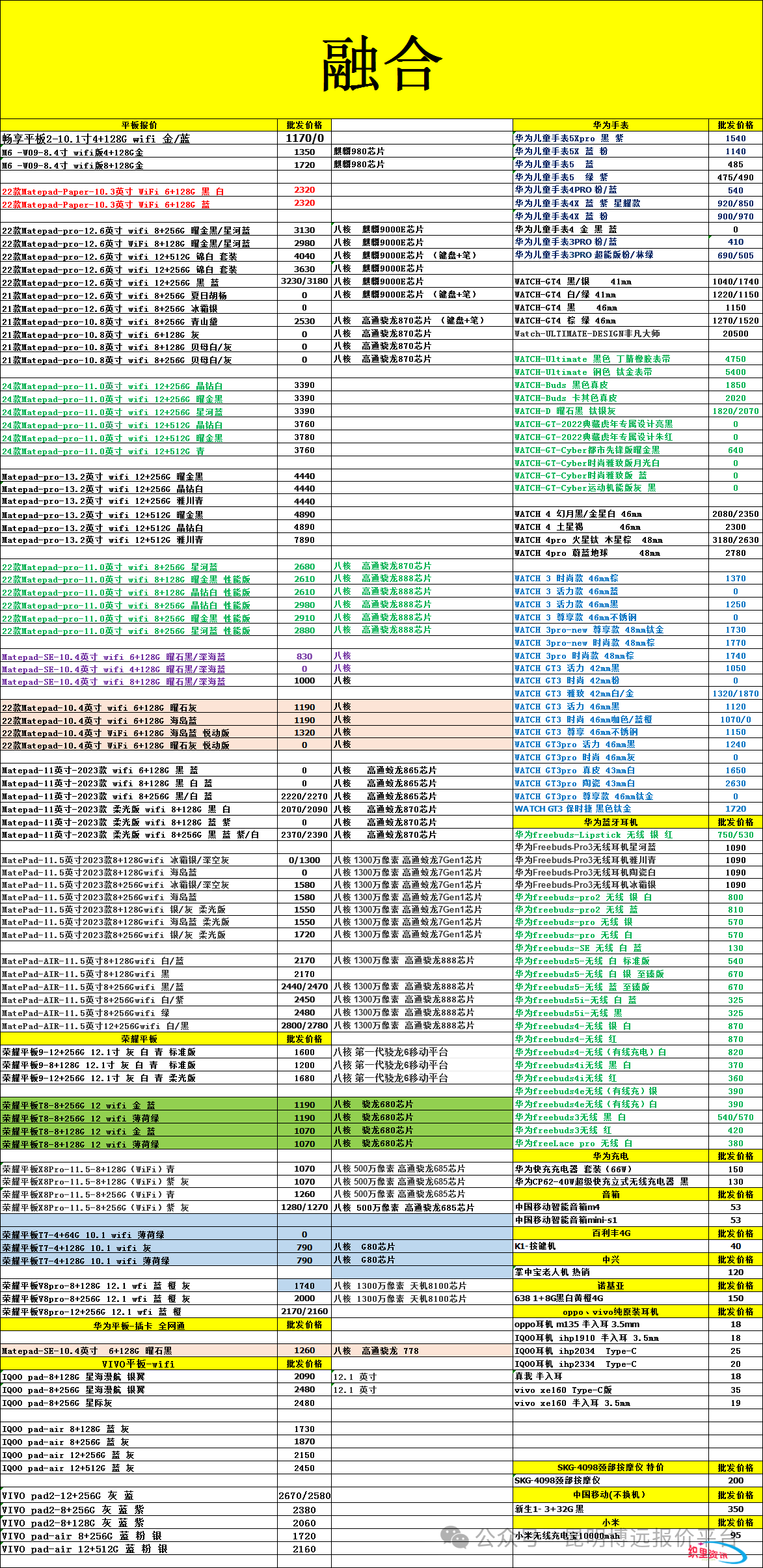Image resolution: width=763 pixels, height=1568 pixels.
Task: Select the price cell 3130
Action: point(304,230)
